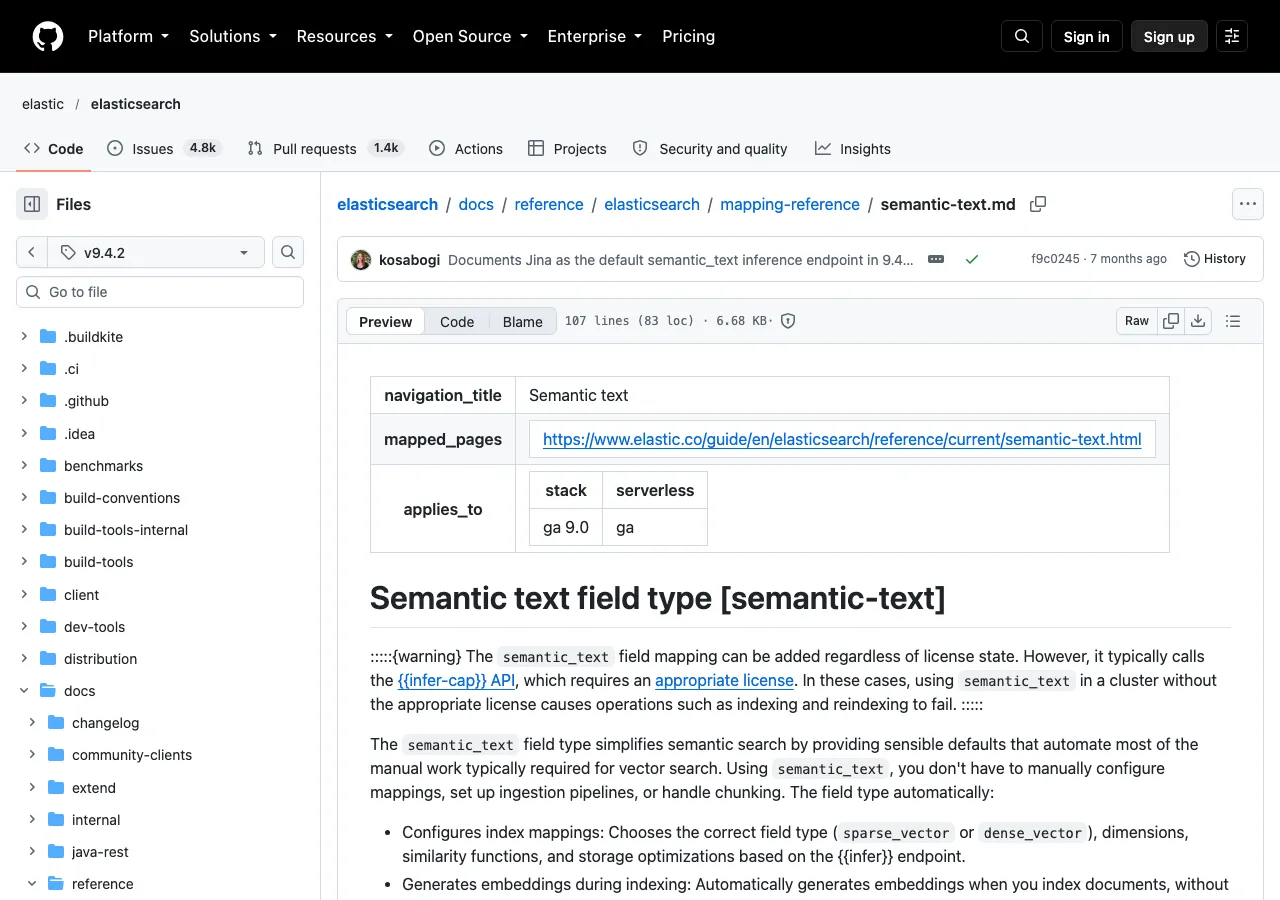This screenshot has height=900, width=1280.
Task: Open the GitHub homepage logo
Action: click(x=48, y=36)
